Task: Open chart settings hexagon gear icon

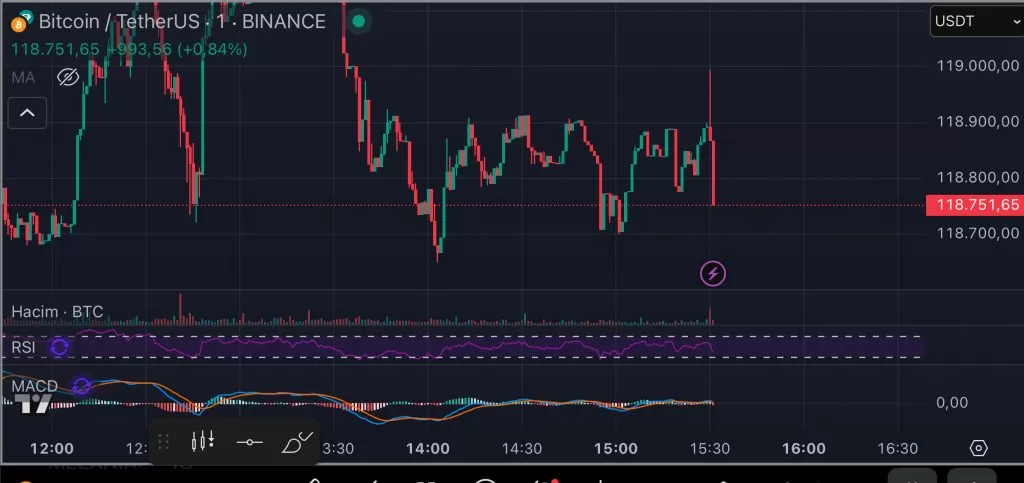Action: click(979, 448)
